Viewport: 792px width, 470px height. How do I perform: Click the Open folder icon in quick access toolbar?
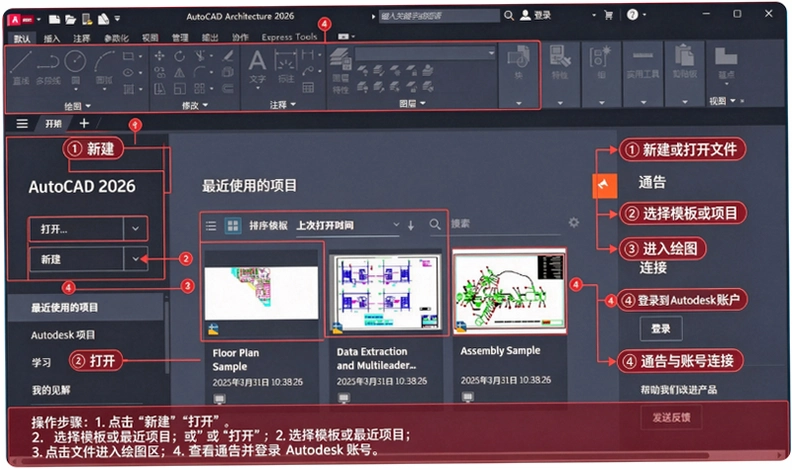click(70, 19)
